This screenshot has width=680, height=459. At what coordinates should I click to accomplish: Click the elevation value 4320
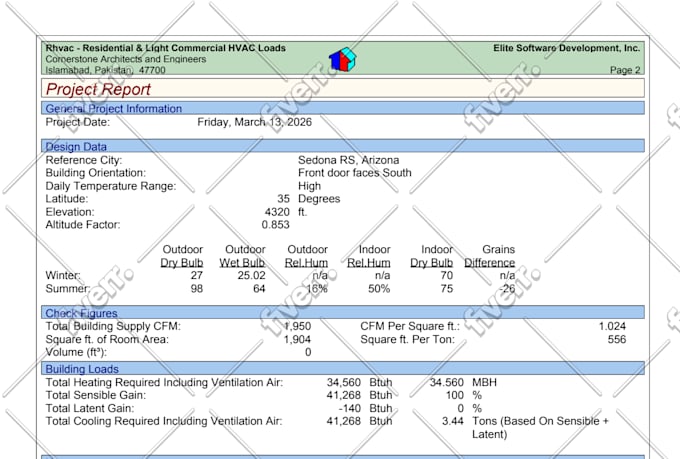pos(277,212)
